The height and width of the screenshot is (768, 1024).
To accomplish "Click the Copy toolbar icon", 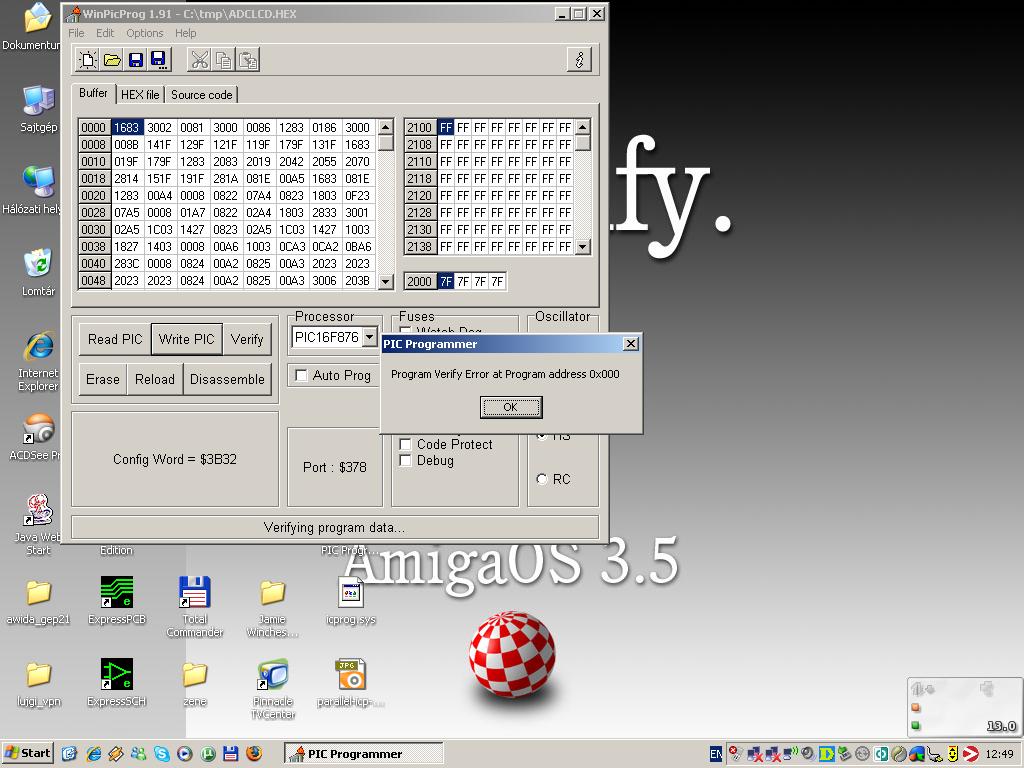I will click(x=223, y=60).
